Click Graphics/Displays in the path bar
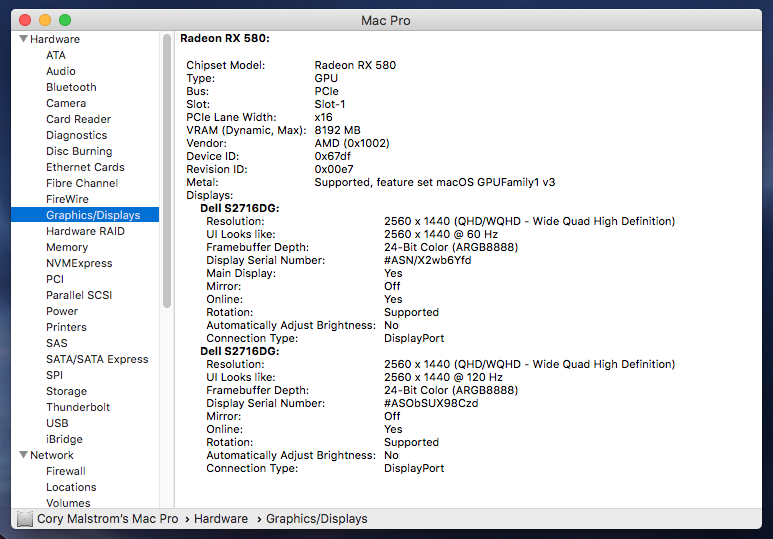773x539 pixels. point(316,519)
